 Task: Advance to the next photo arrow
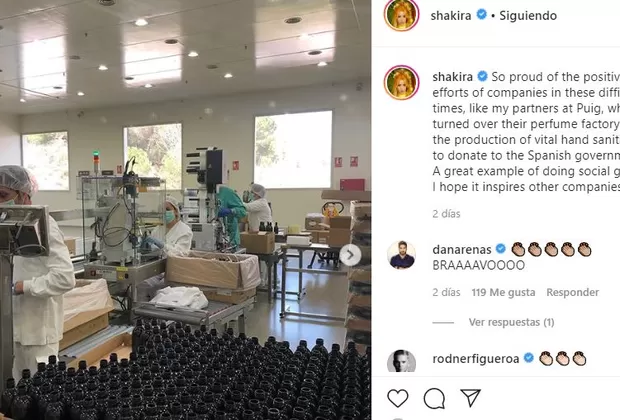(x=350, y=255)
